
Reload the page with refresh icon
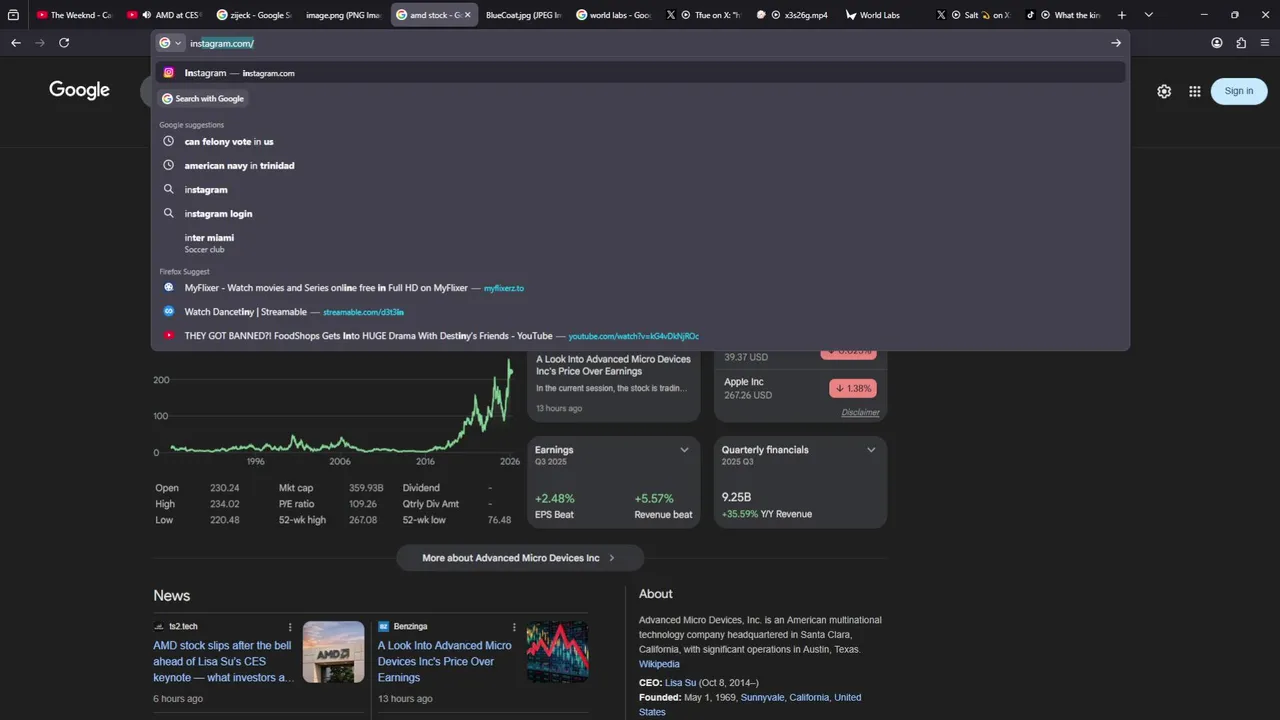[64, 43]
